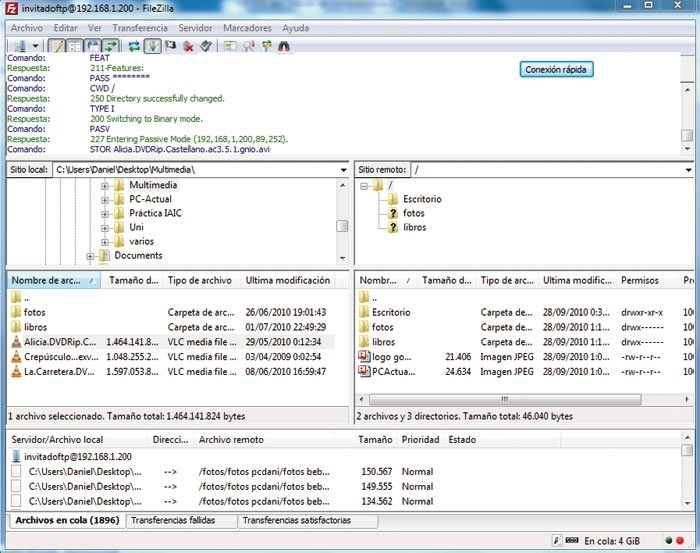Click the message log vertical scrollbar thumb

coord(687,135)
